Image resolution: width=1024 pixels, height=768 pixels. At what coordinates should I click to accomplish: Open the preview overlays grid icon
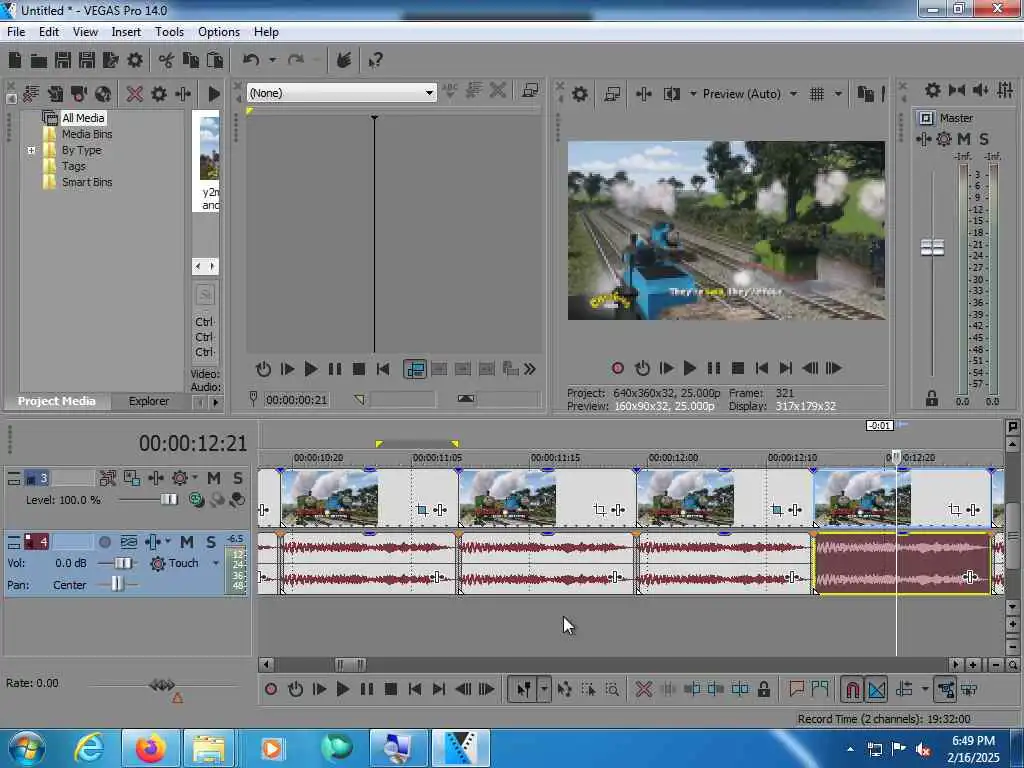pos(817,94)
